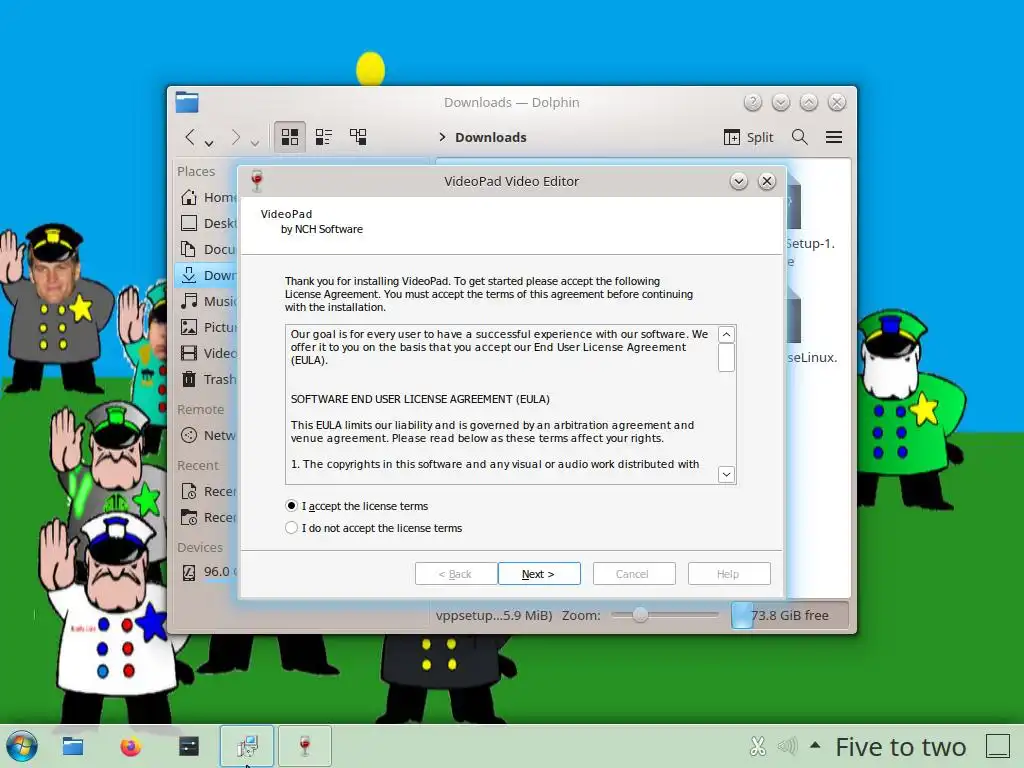This screenshot has width=1024, height=768.
Task: Go back in Dolphin navigation
Action: click(x=190, y=137)
